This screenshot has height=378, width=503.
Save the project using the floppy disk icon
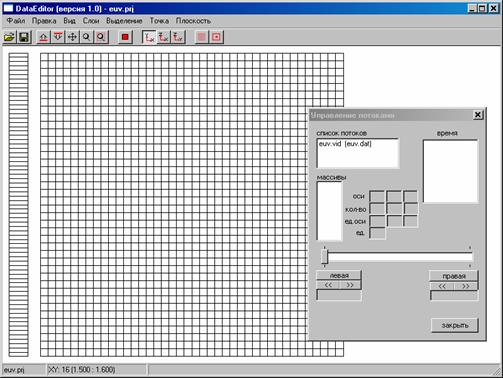click(x=24, y=37)
